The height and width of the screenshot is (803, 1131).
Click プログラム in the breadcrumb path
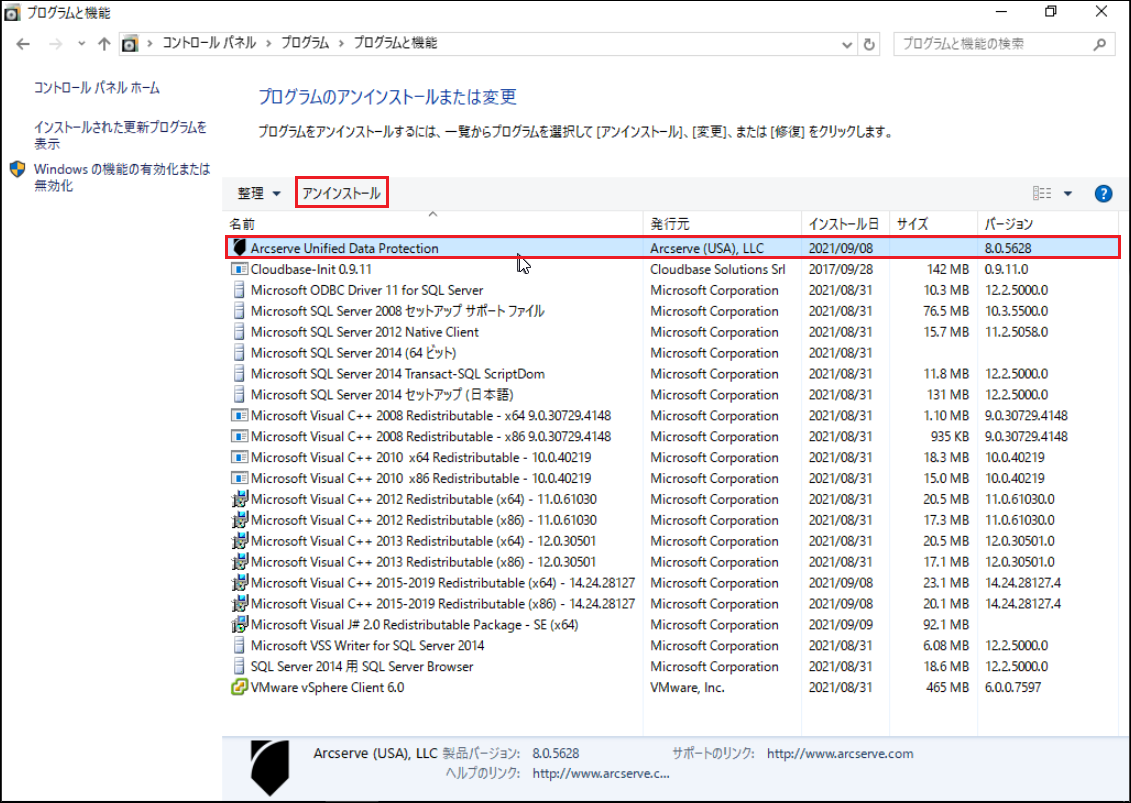click(304, 43)
